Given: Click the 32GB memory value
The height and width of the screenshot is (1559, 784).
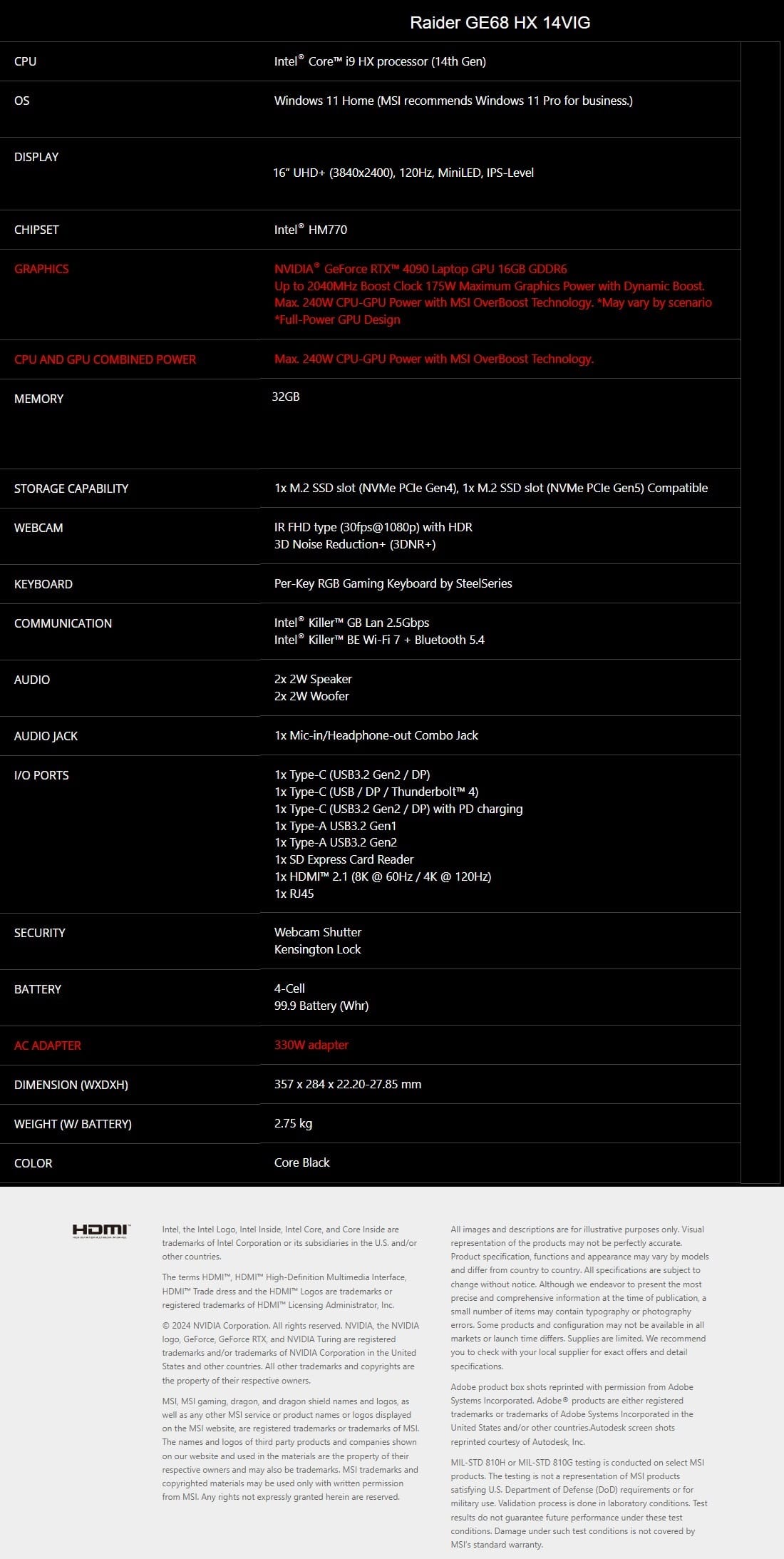Looking at the screenshot, I should click(286, 397).
